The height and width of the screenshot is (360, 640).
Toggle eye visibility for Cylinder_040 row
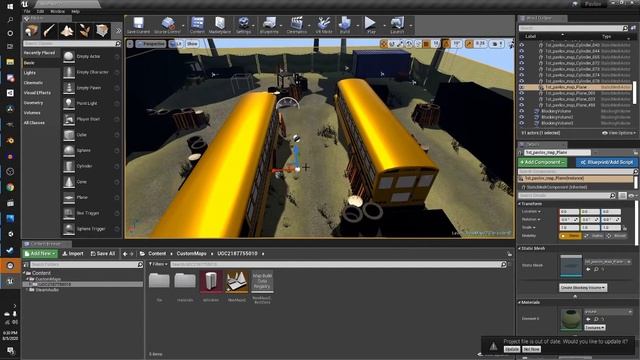coord(522,45)
